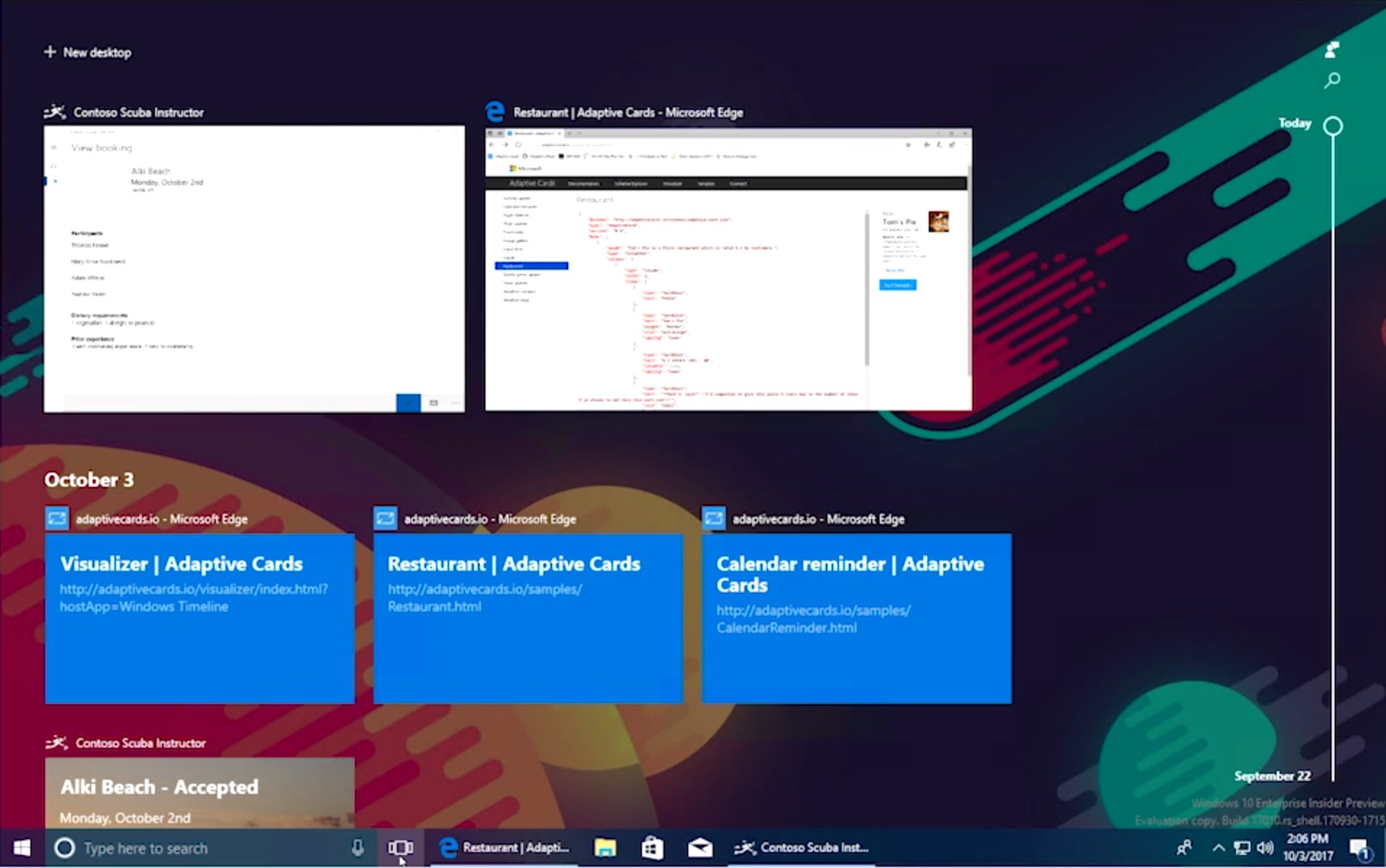Switch to Restaurant Adaptive Cards Edge taskbar button
Screen dimensions: 1386x868
[x=505, y=848]
